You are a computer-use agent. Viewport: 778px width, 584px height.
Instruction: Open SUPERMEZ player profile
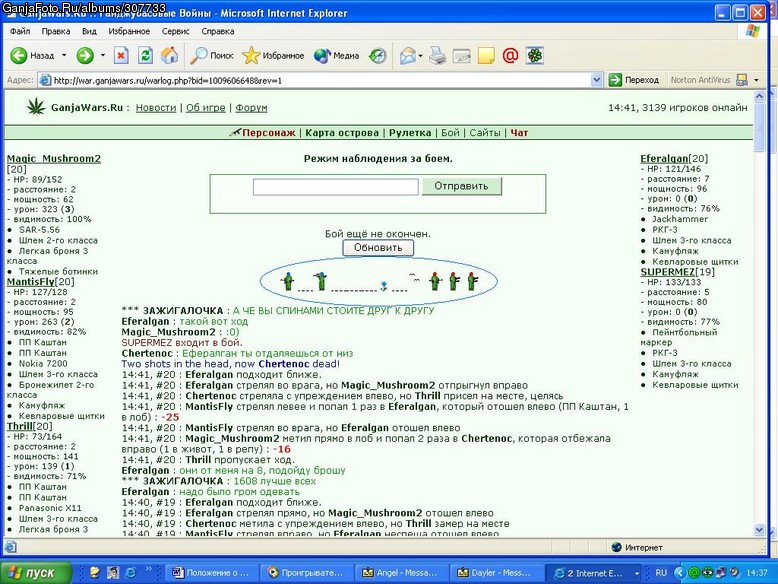coord(667,272)
